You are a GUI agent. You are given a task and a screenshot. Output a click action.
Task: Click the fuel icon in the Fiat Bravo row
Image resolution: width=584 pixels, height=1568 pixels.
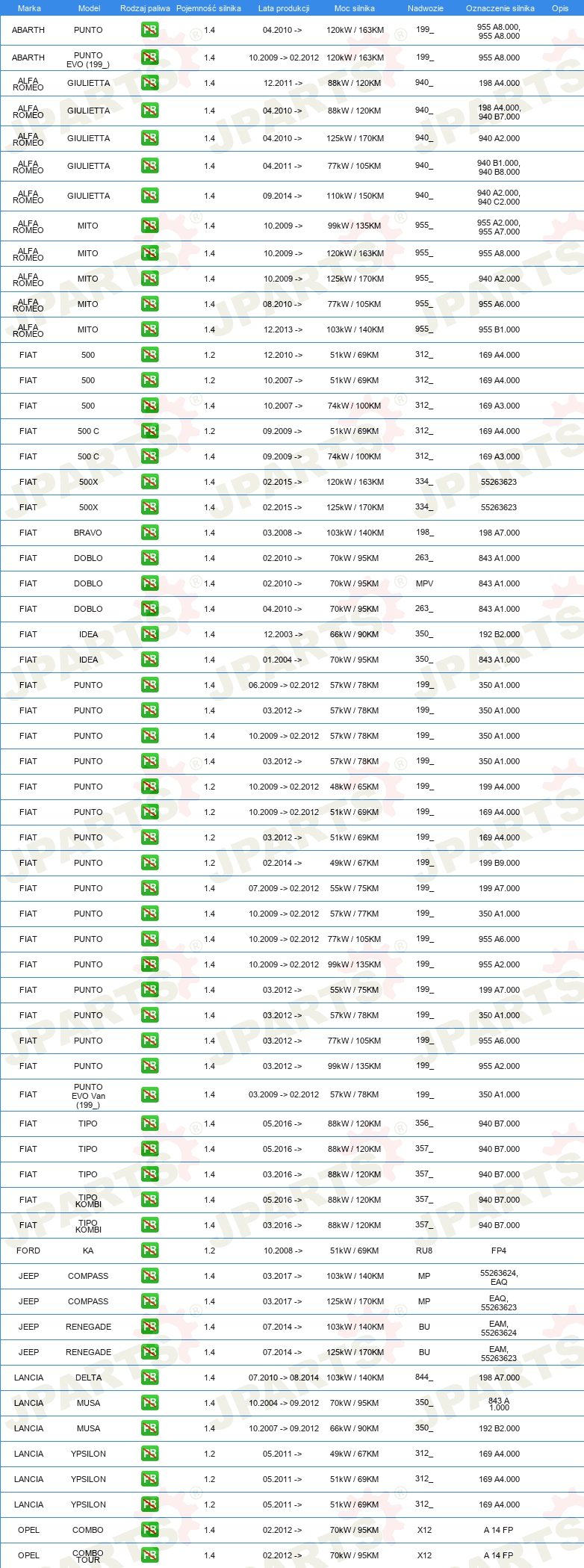tap(149, 533)
